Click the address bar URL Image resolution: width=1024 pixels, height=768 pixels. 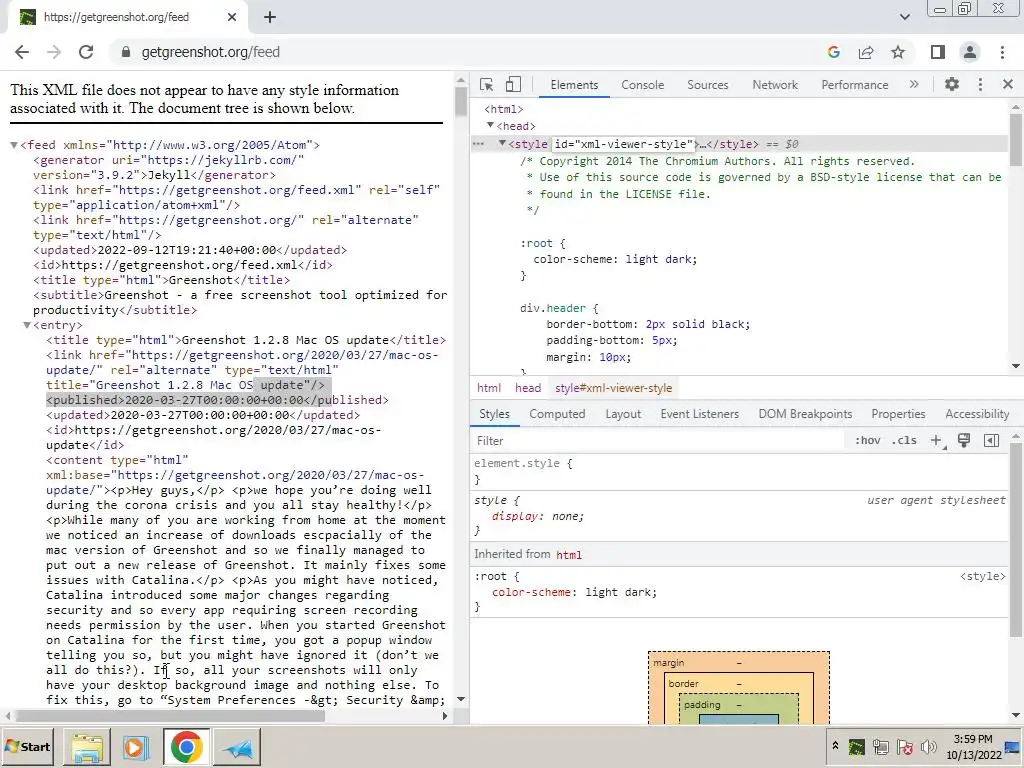coord(210,52)
